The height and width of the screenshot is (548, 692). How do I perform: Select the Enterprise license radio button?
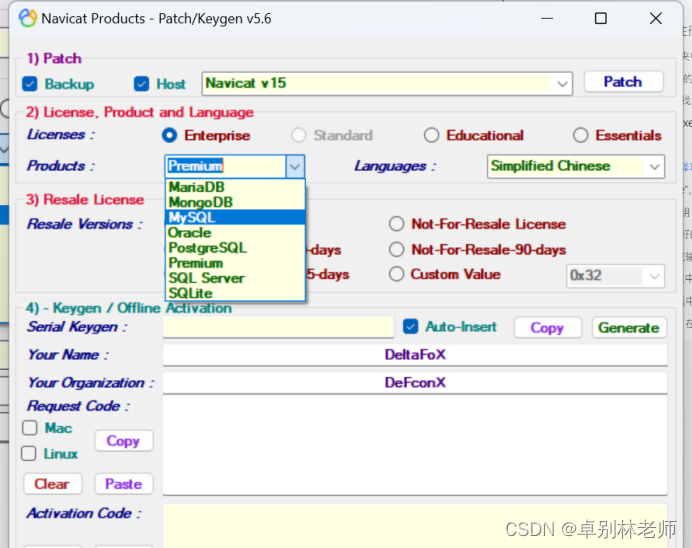[x=169, y=135]
